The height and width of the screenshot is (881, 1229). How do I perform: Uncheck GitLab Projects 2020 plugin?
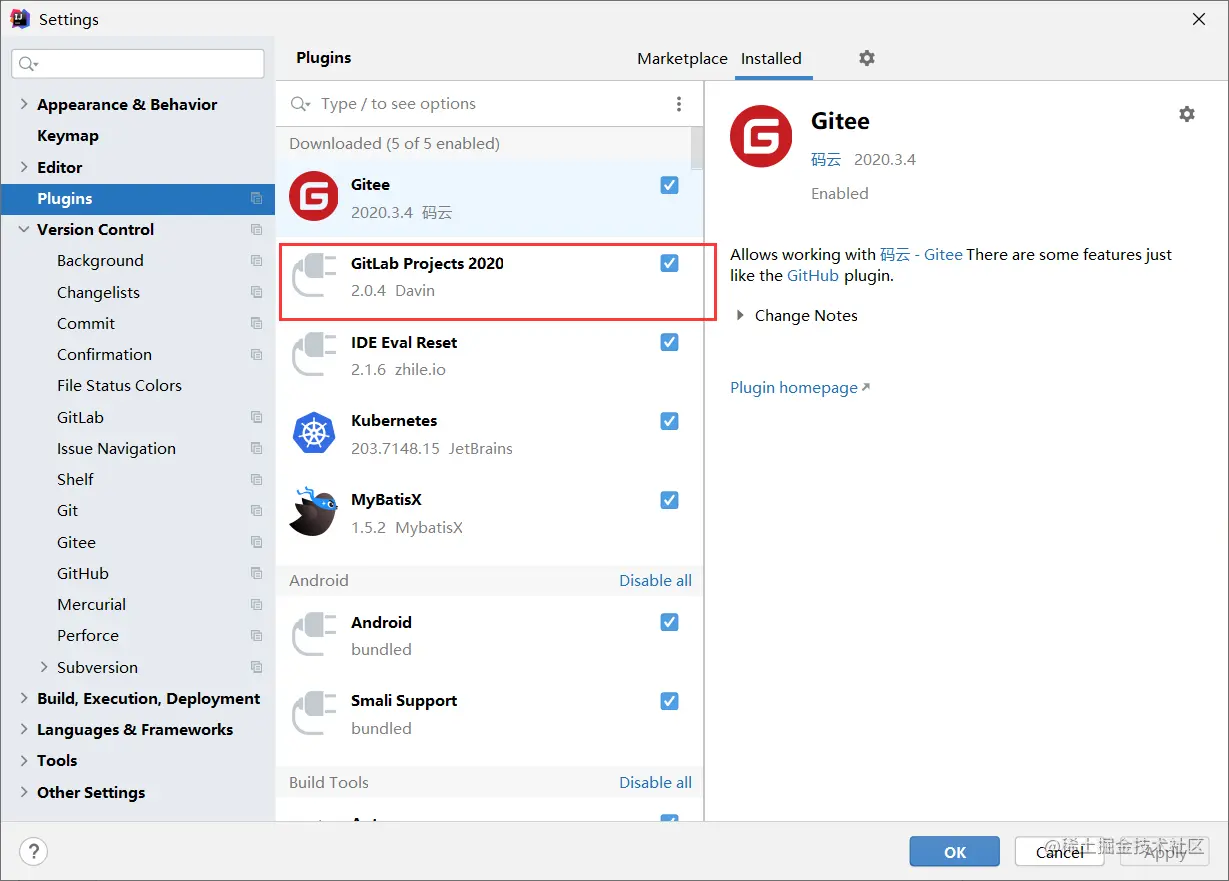pyautogui.click(x=670, y=263)
